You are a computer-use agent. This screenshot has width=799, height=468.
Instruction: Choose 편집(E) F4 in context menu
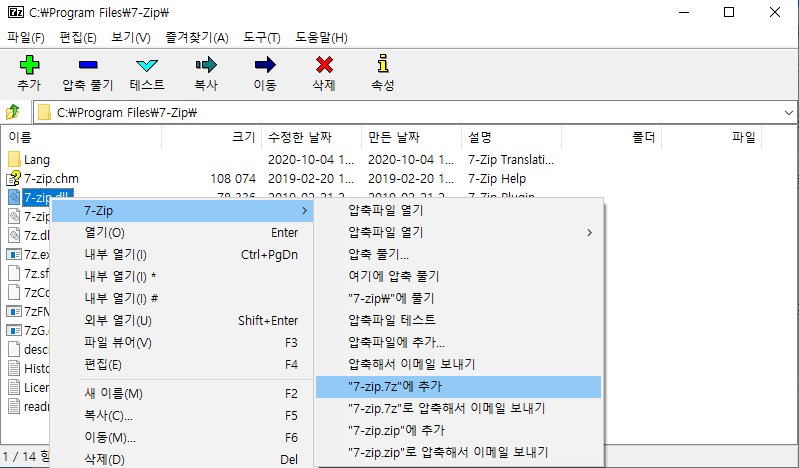click(182, 365)
